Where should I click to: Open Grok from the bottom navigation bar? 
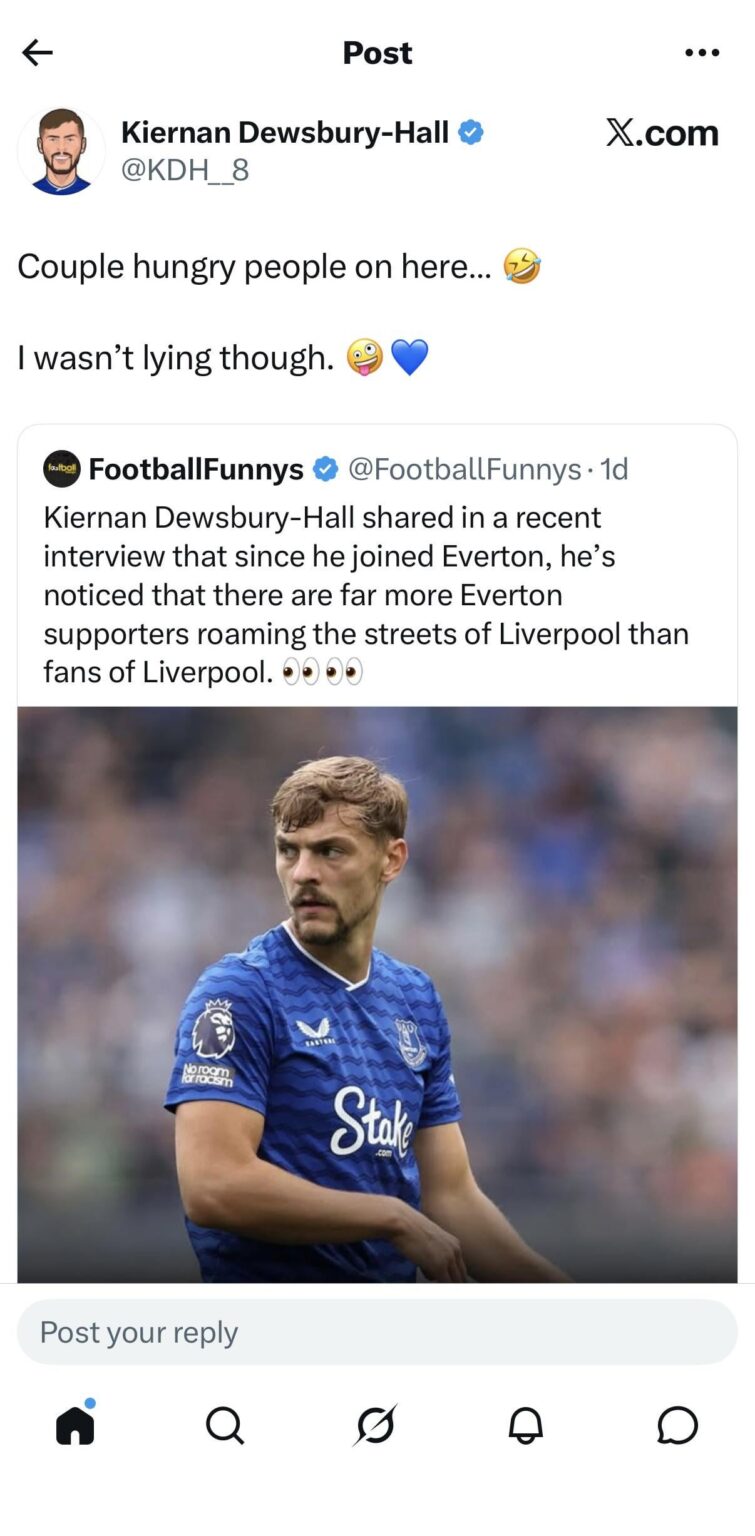377,1425
